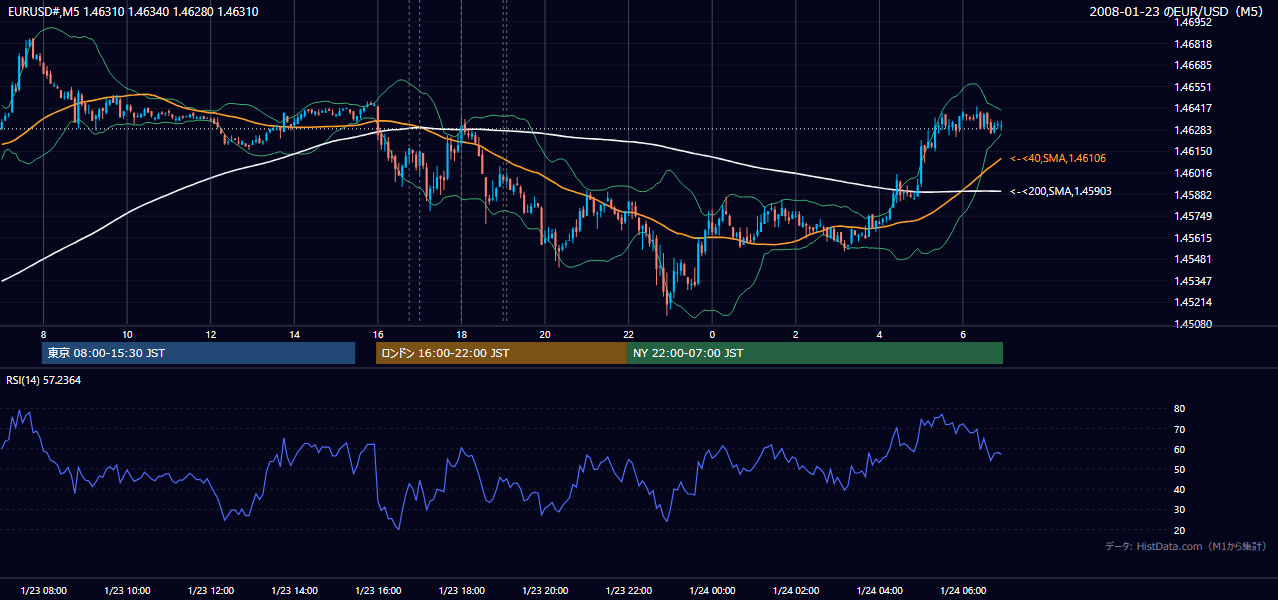Click price label 1.45882 on the axis
1278x600 pixels.
point(1192,195)
